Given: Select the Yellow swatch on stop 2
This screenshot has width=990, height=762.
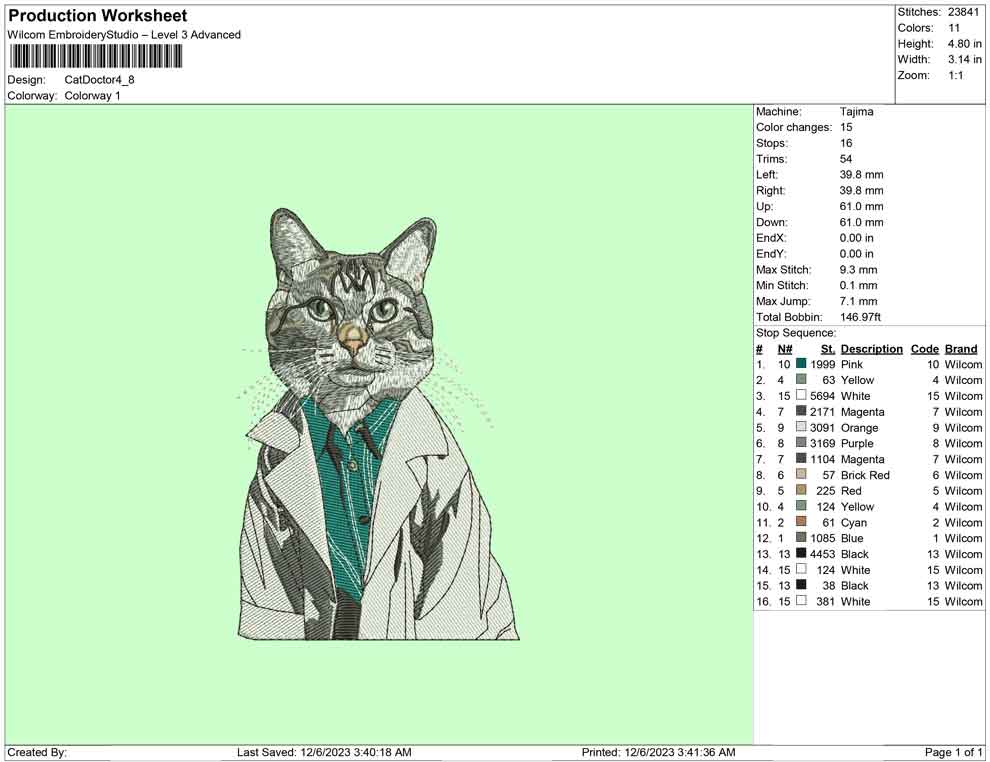Looking at the screenshot, I should [x=799, y=381].
